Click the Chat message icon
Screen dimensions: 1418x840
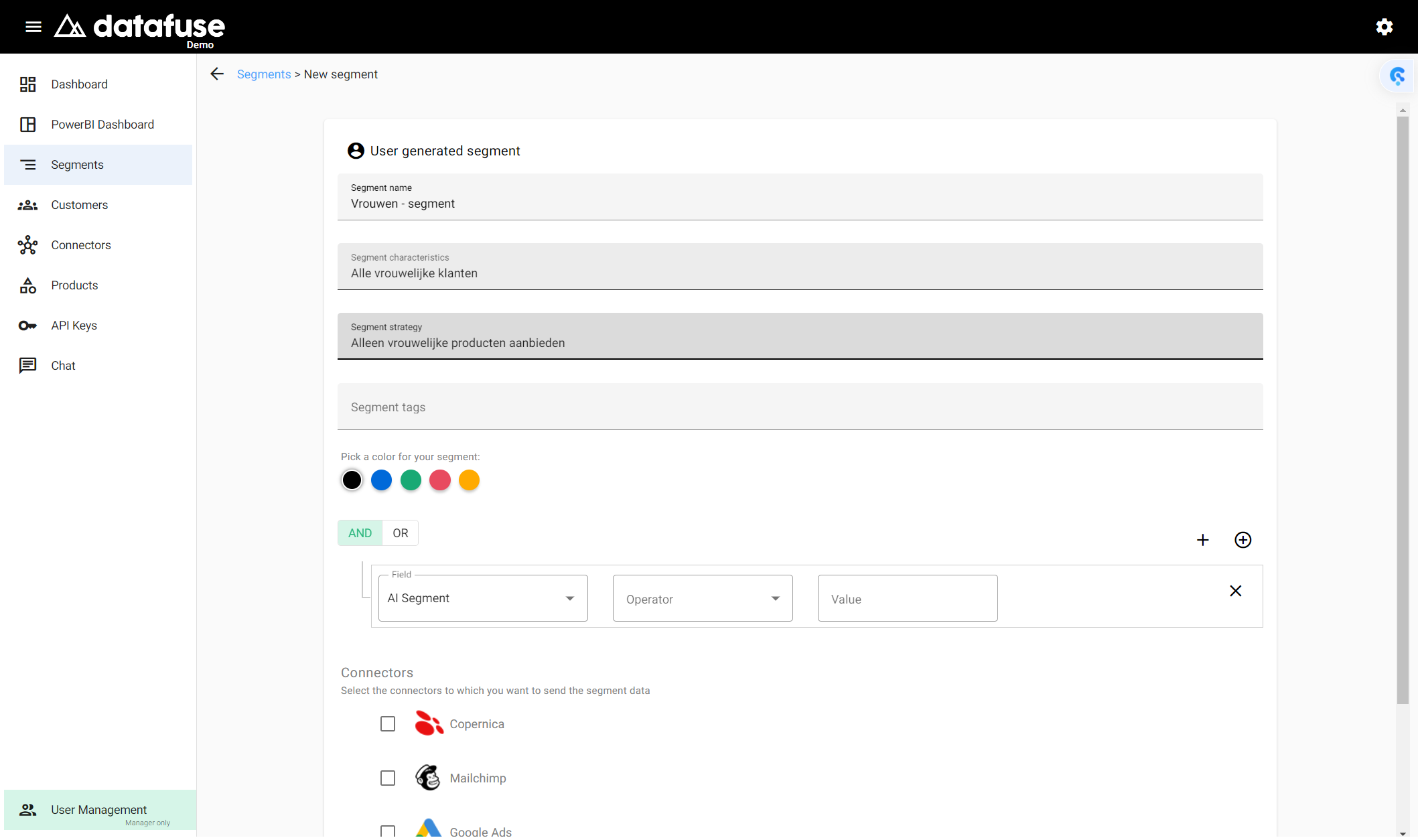point(27,366)
